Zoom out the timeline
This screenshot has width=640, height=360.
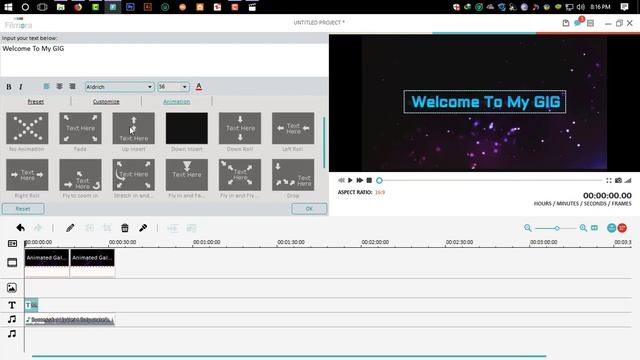point(528,228)
